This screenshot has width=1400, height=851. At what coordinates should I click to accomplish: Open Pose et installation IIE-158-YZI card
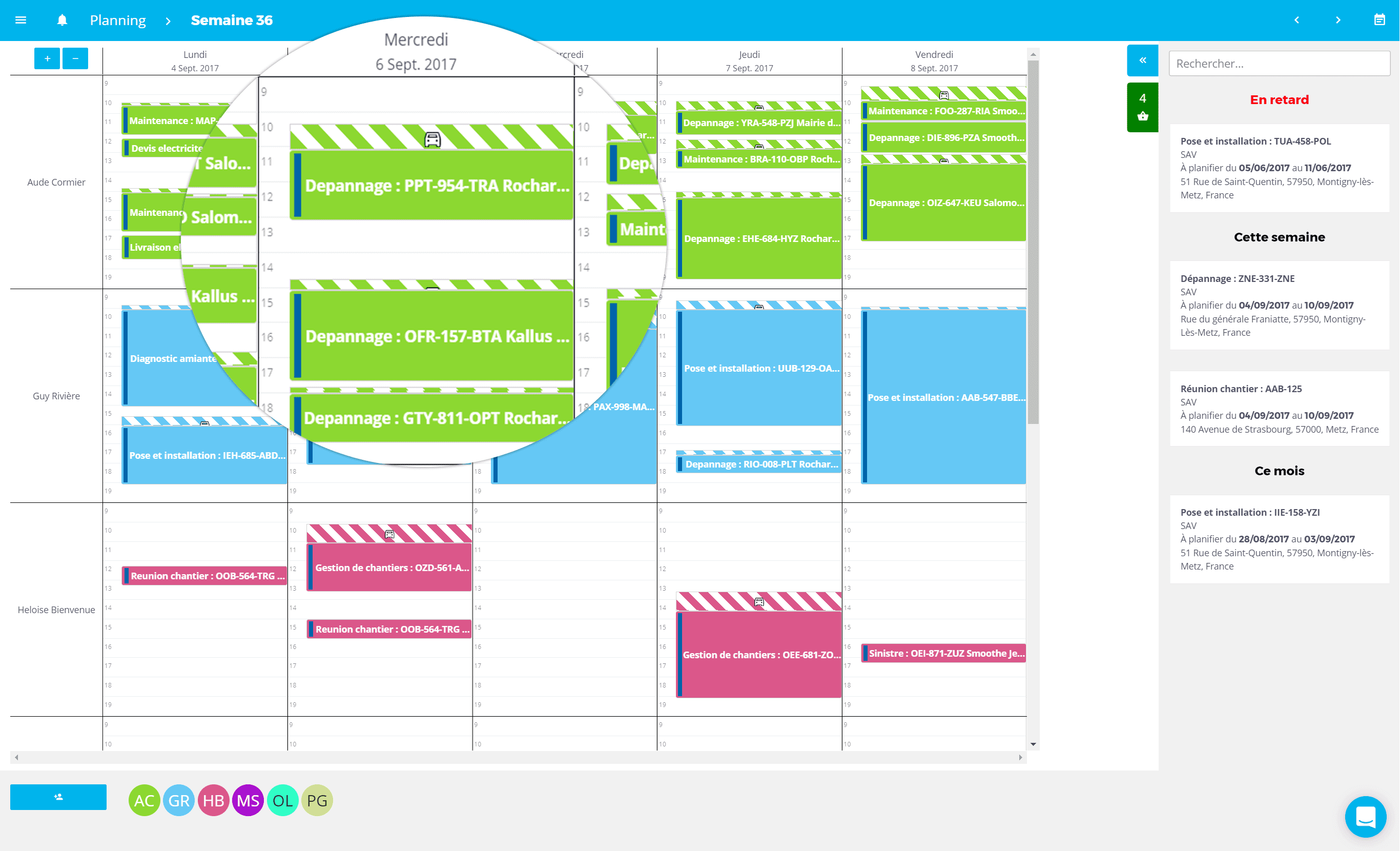point(1279,539)
